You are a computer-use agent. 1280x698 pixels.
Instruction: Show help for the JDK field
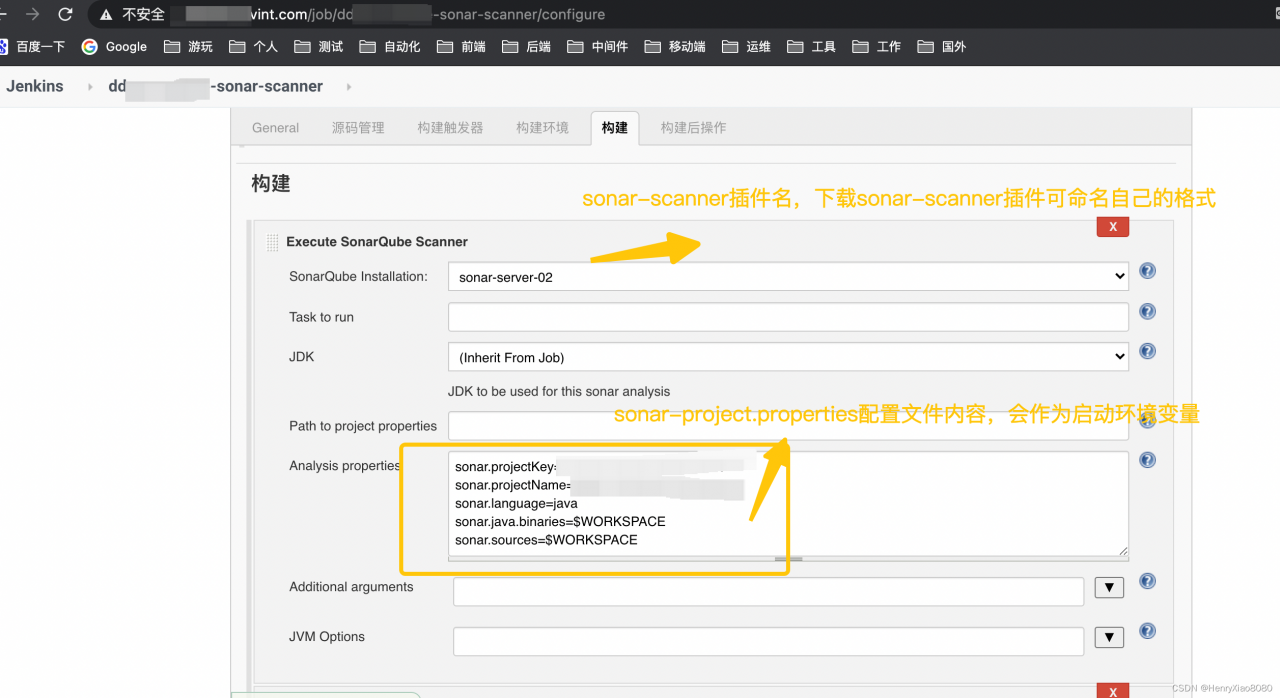(x=1148, y=351)
